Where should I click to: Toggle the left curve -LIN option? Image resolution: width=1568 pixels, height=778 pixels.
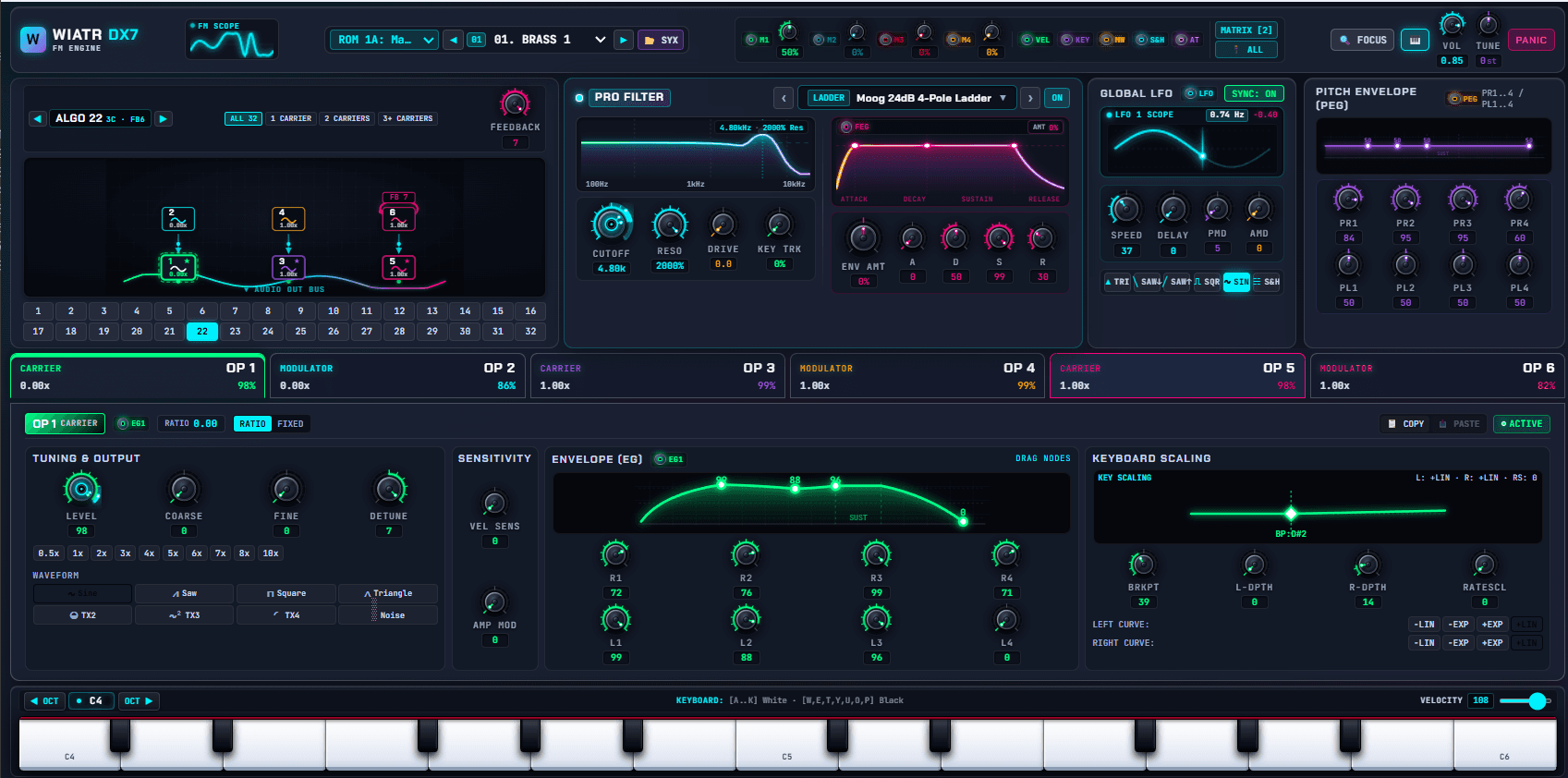(1424, 625)
